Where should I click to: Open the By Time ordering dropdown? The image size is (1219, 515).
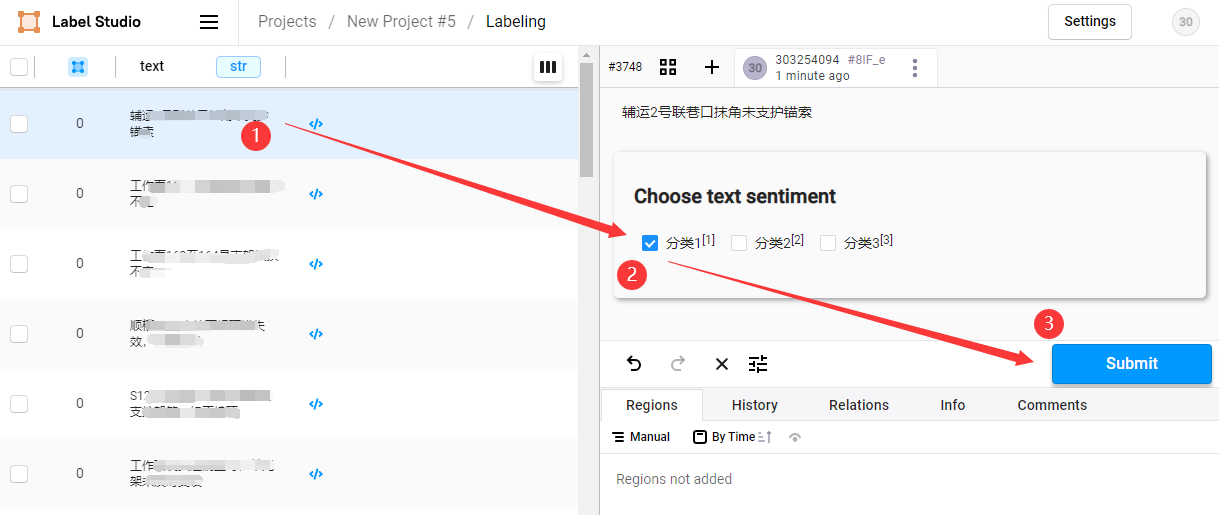tap(732, 437)
